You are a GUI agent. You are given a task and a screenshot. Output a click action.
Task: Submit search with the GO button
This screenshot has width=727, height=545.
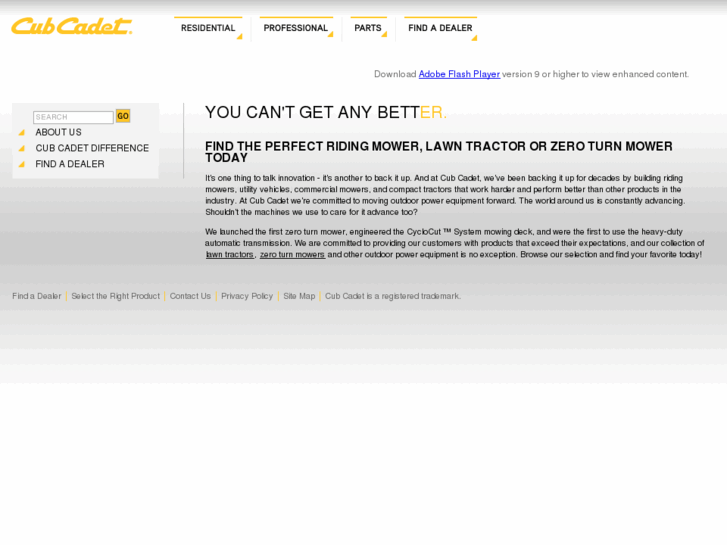click(123, 116)
